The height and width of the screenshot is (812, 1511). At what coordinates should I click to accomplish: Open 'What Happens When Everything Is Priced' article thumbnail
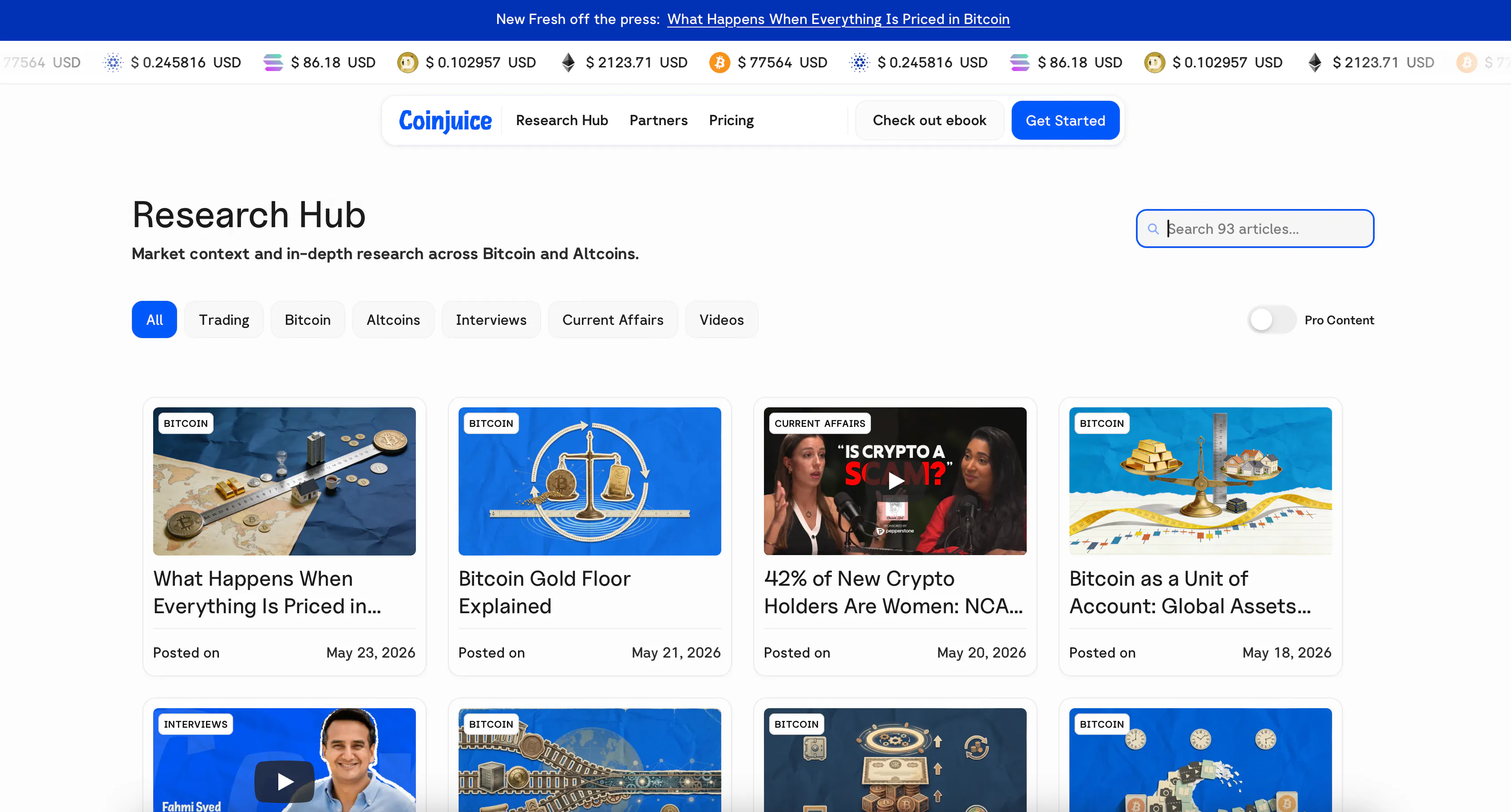[x=285, y=481]
